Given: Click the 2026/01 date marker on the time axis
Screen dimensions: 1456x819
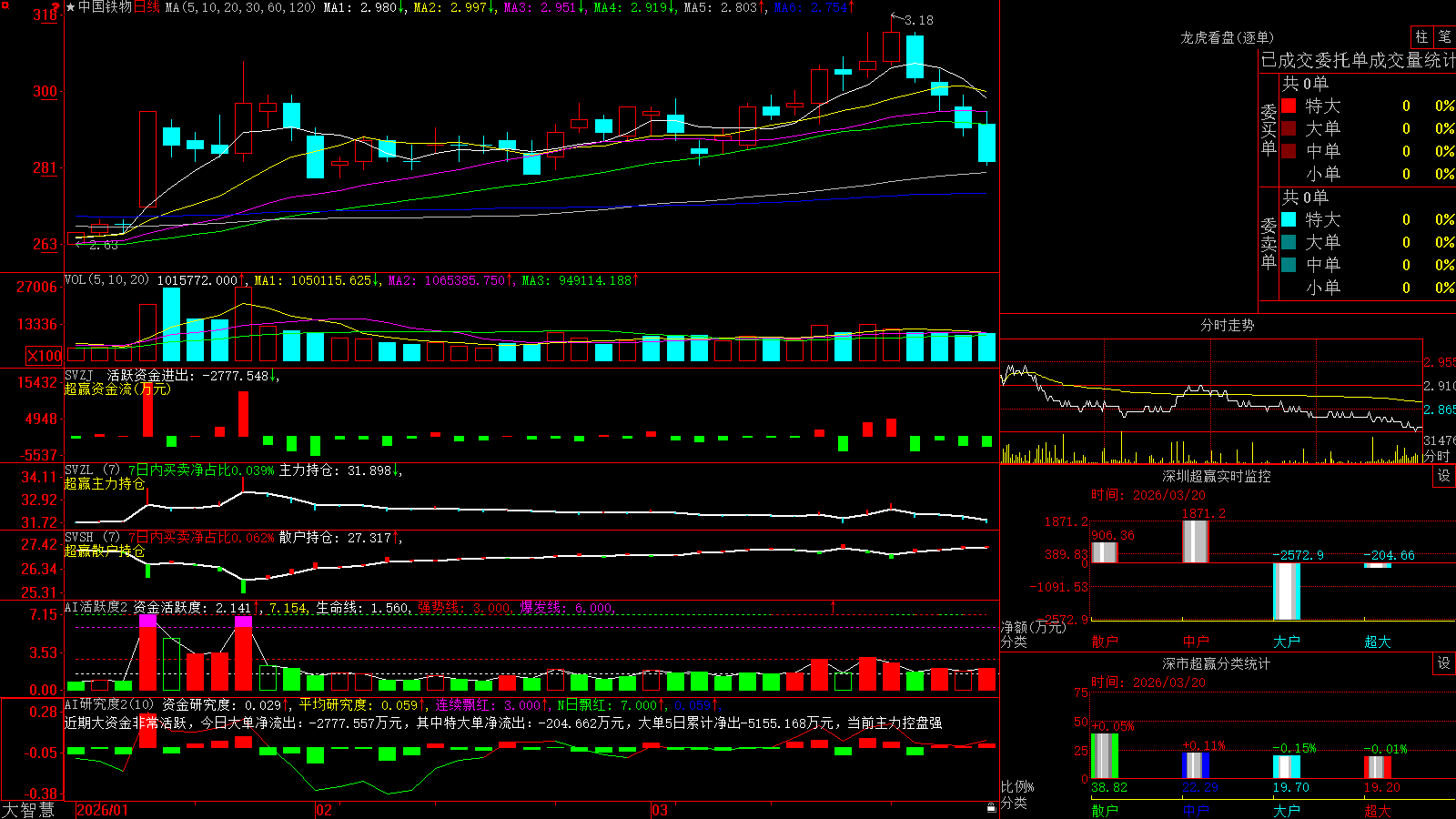Looking at the screenshot, I should click(x=102, y=810).
